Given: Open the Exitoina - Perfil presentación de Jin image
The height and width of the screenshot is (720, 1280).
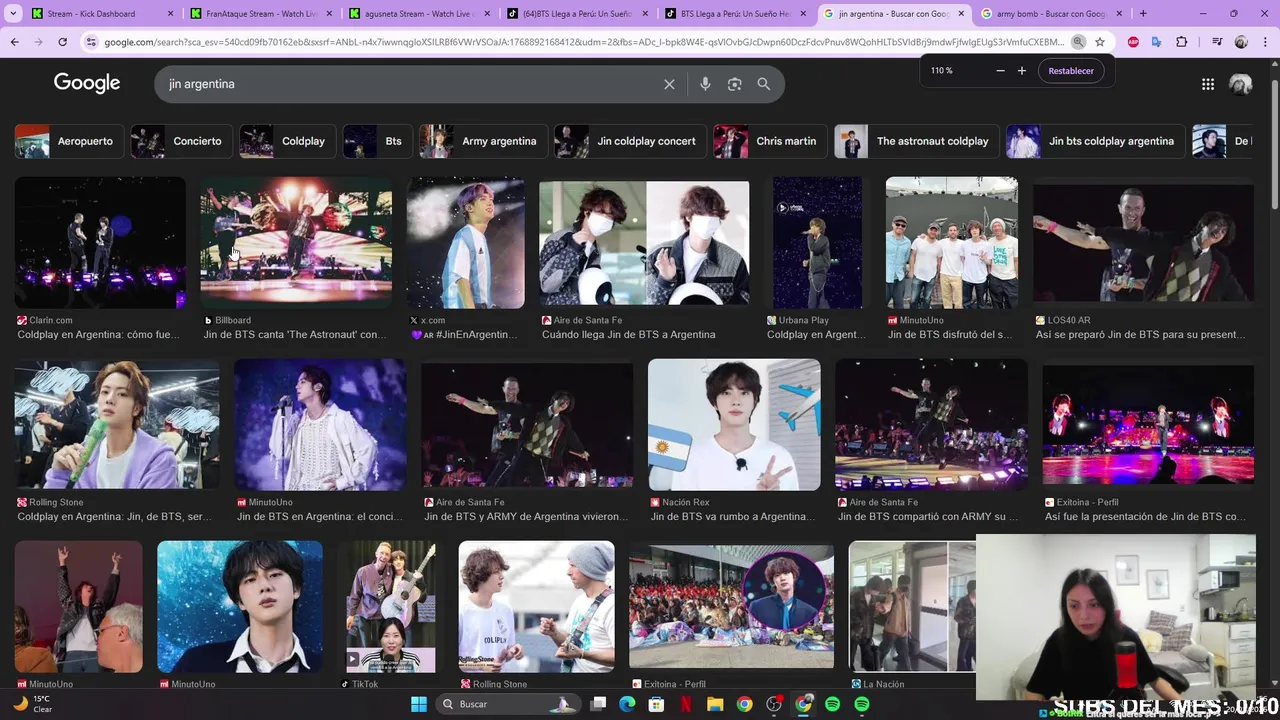Looking at the screenshot, I should (1148, 425).
